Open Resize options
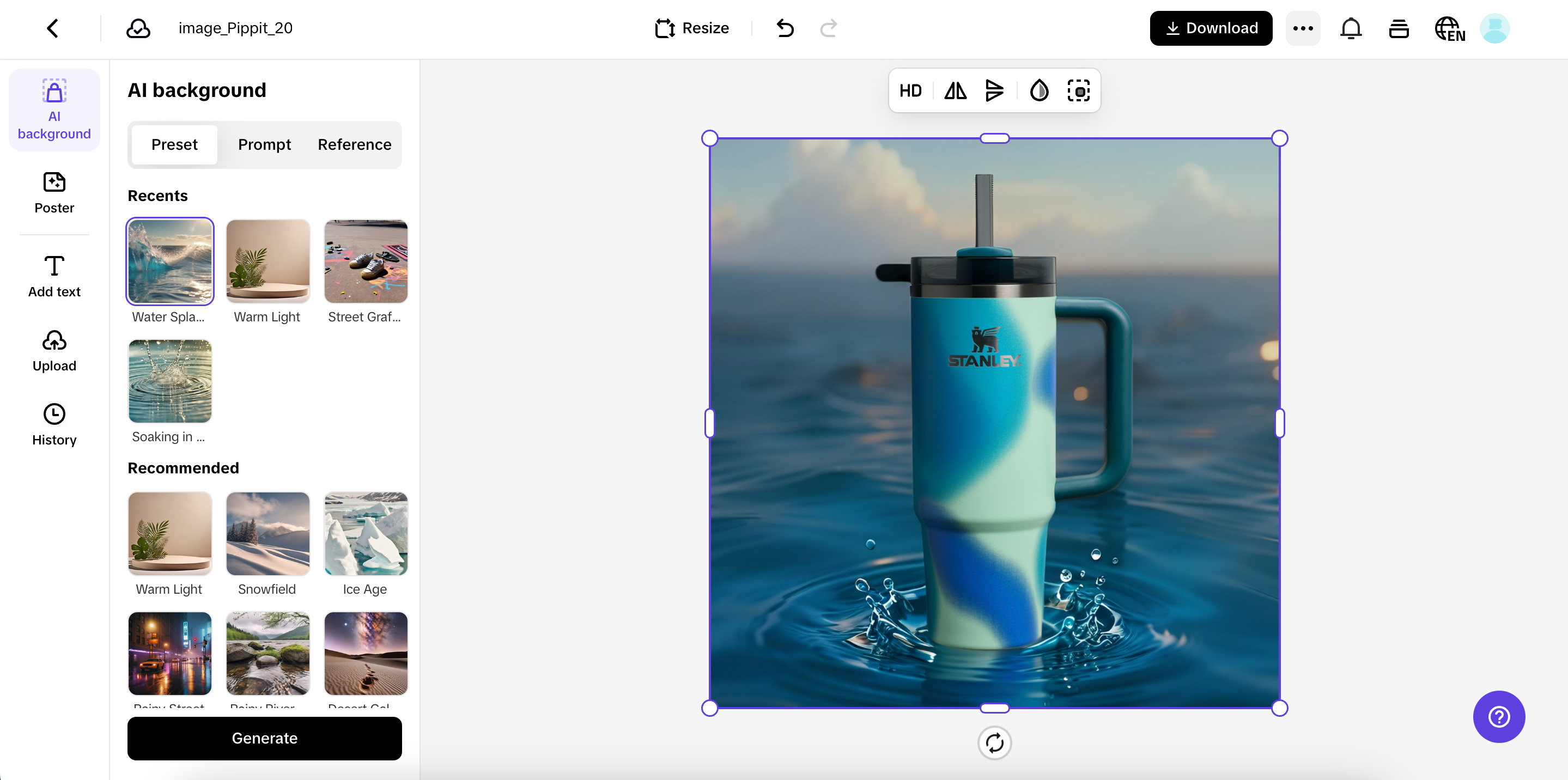 [x=691, y=28]
